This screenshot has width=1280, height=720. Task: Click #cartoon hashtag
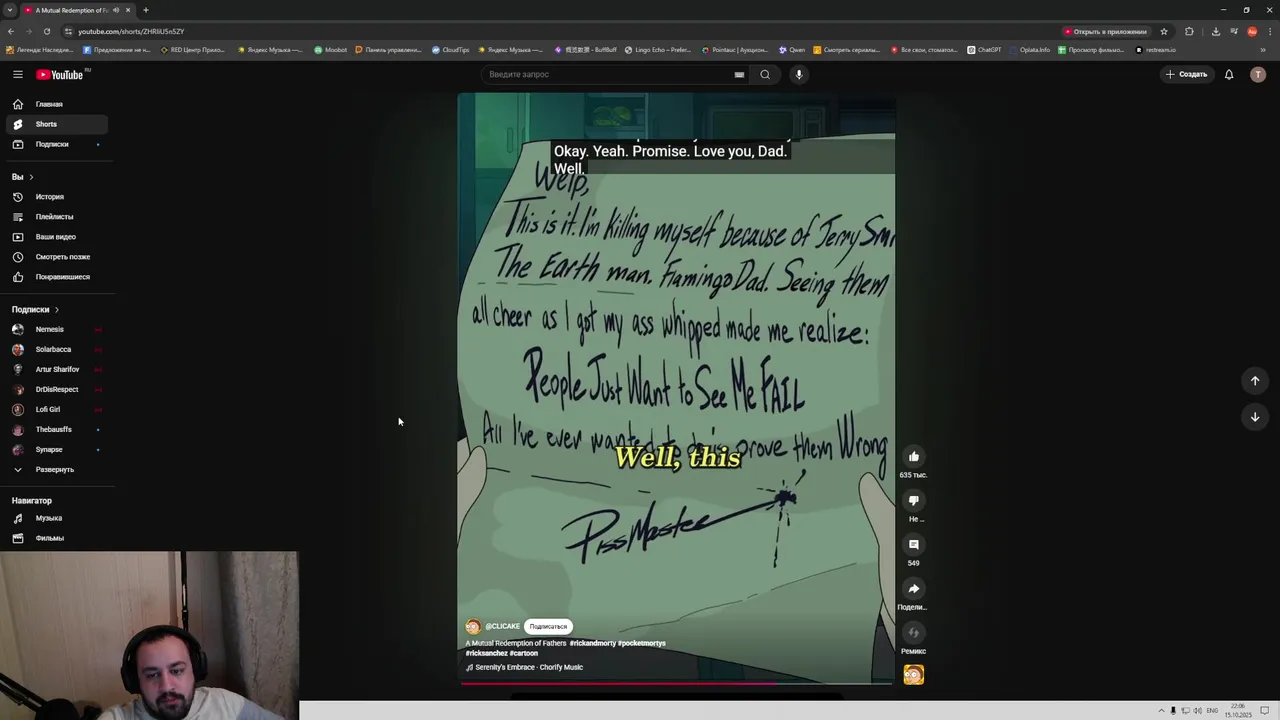pyautogui.click(x=523, y=653)
